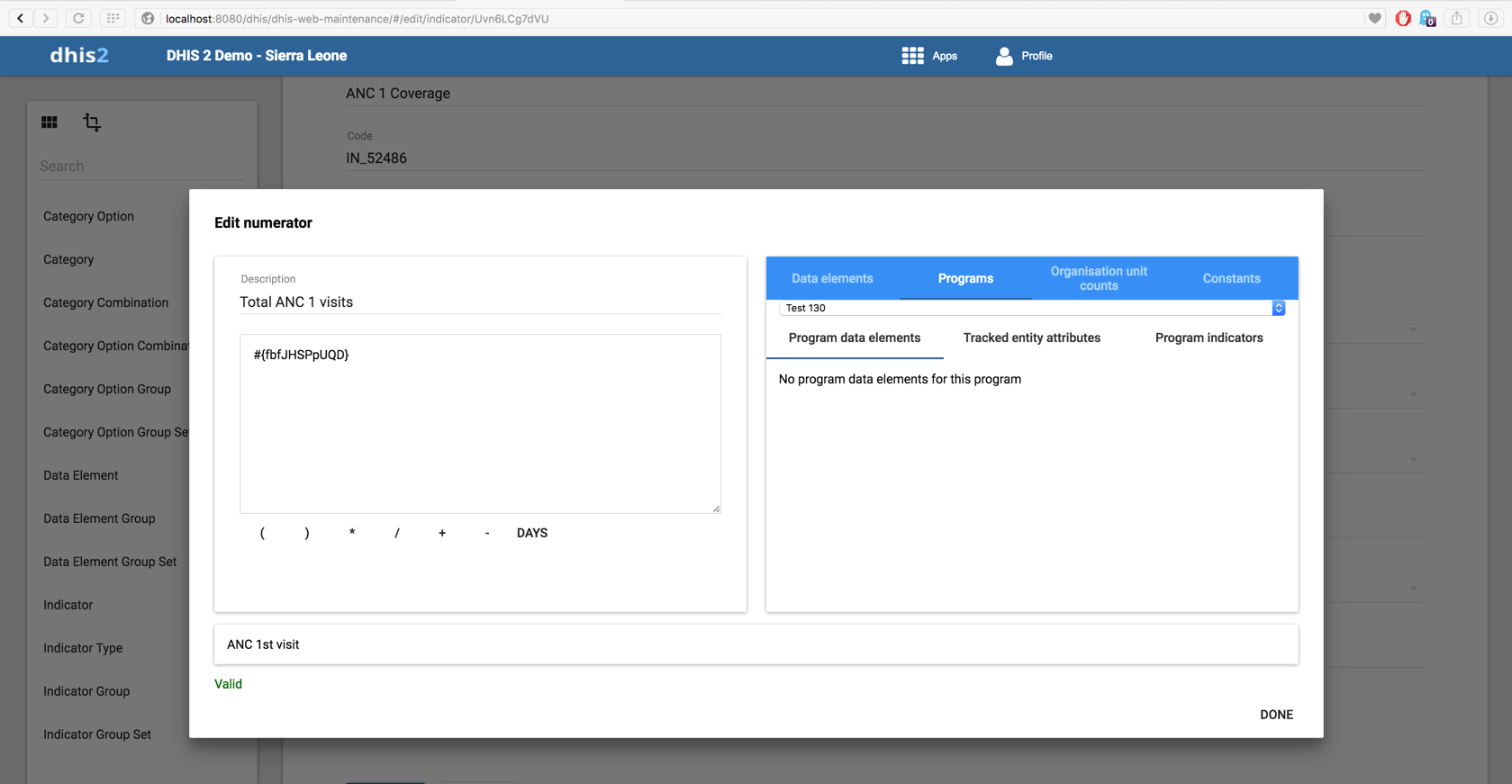Click the numerator Description field

coord(479,302)
